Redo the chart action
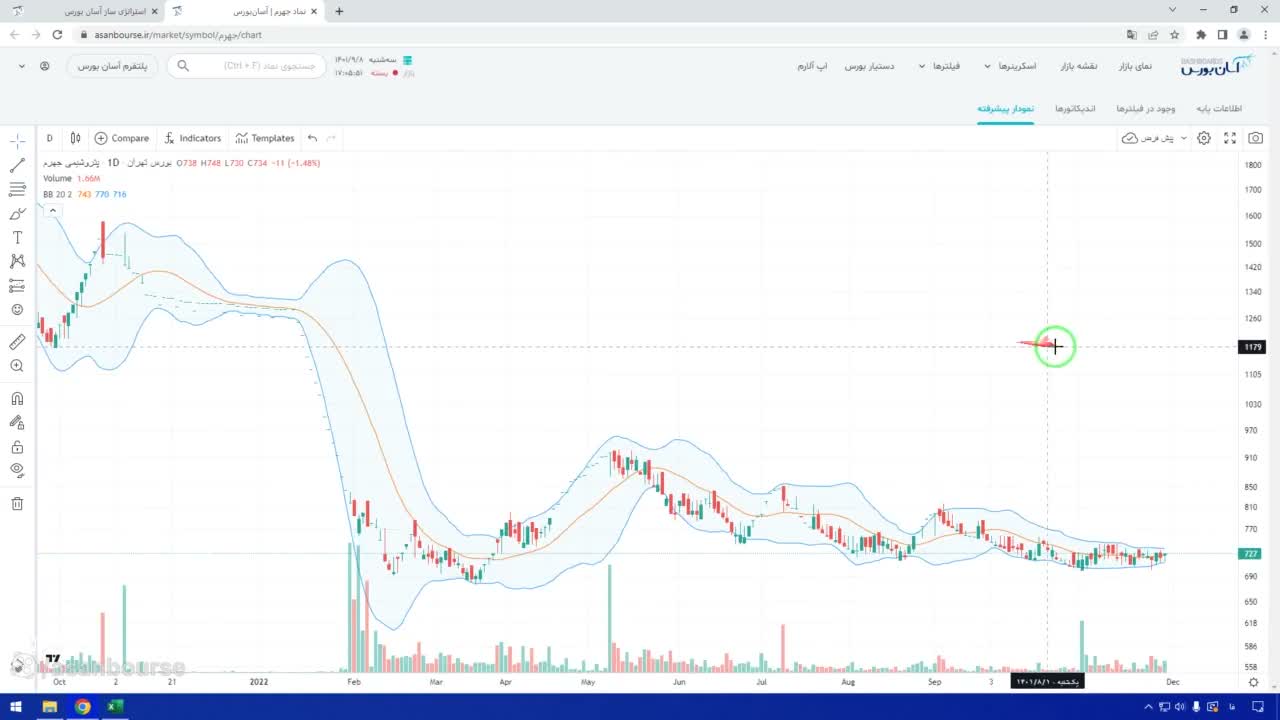Image resolution: width=1280 pixels, height=720 pixels. coord(331,138)
